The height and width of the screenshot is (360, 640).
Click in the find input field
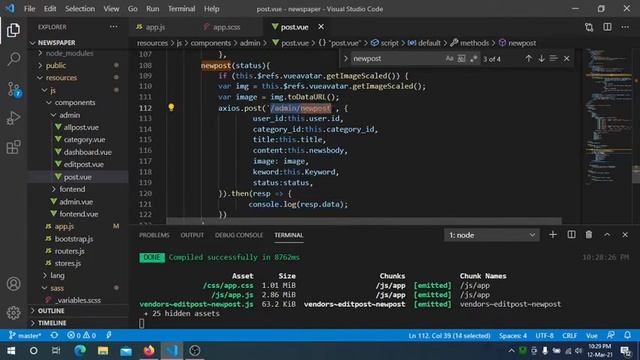[x=397, y=59]
